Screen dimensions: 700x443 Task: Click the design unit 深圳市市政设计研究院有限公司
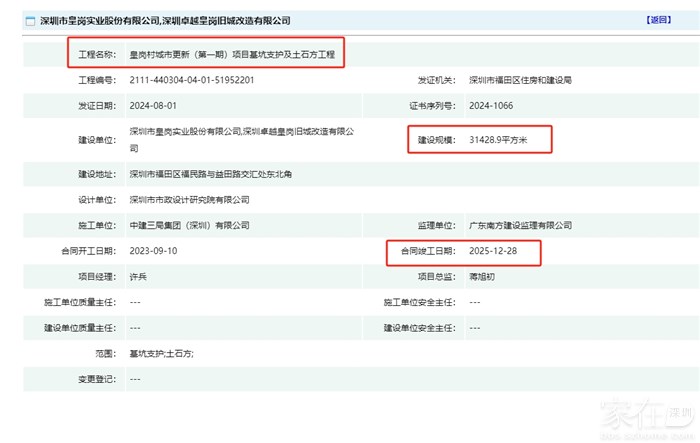(189, 200)
